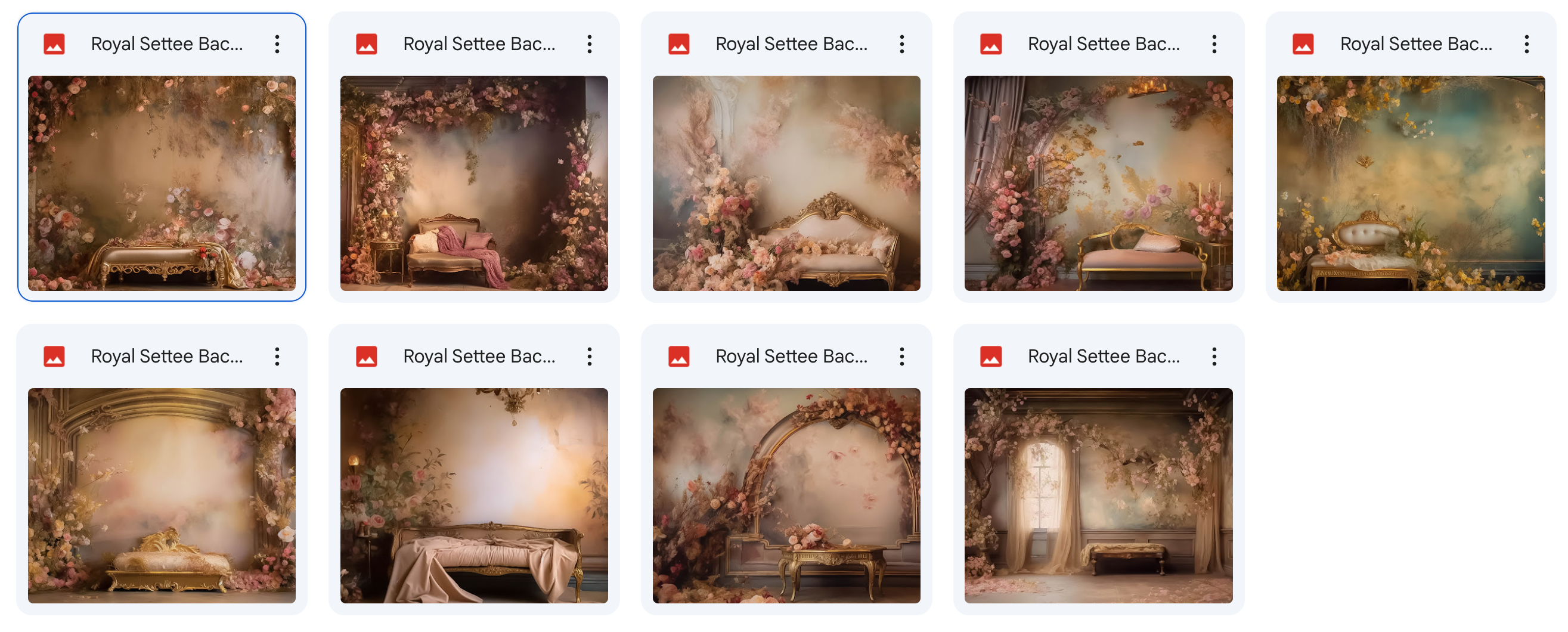
Task: Open three-dot menu of pink-throw sofa file
Action: (589, 44)
